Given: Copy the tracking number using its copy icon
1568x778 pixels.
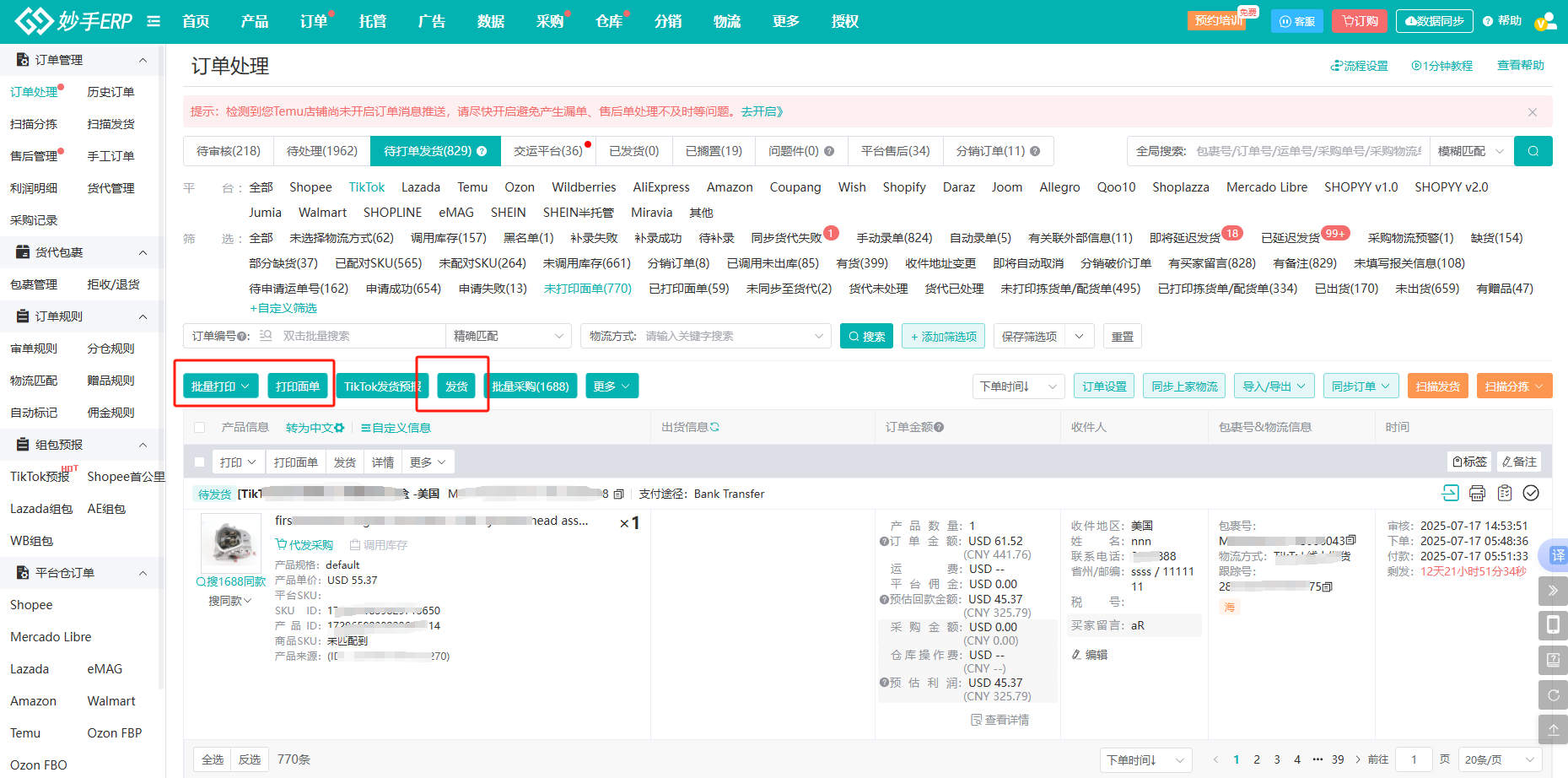Looking at the screenshot, I should coord(1328,586).
